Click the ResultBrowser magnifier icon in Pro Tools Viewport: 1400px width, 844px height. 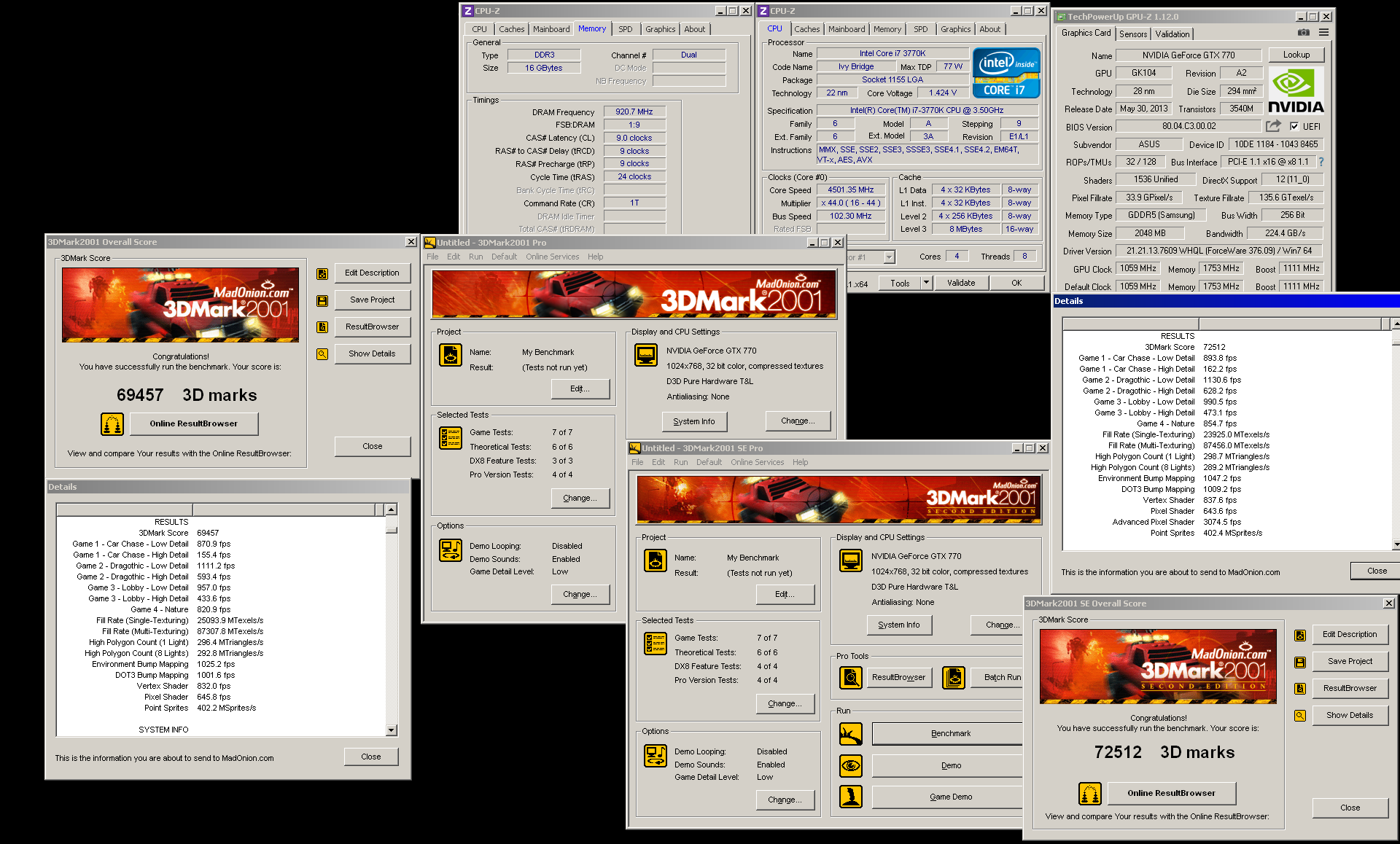click(x=851, y=678)
